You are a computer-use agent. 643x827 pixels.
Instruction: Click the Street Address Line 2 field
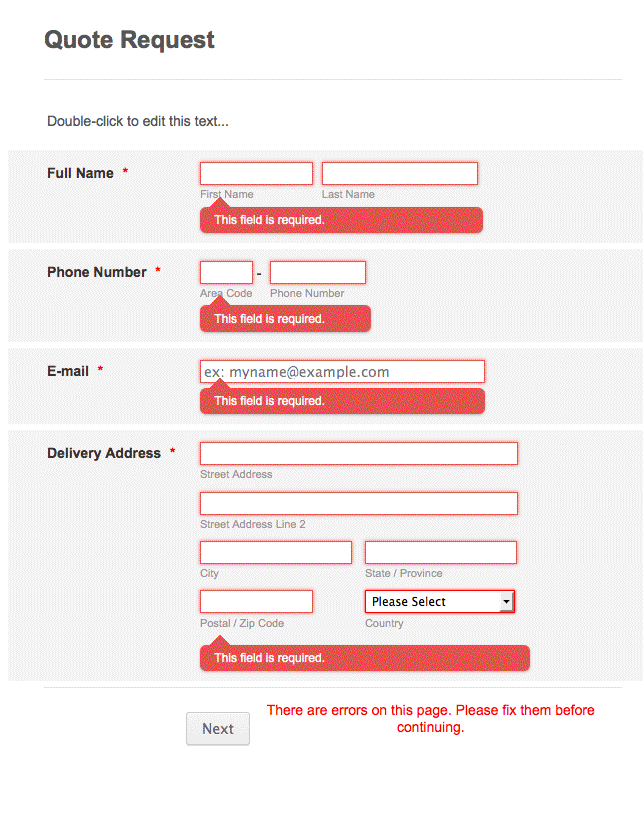(357, 503)
